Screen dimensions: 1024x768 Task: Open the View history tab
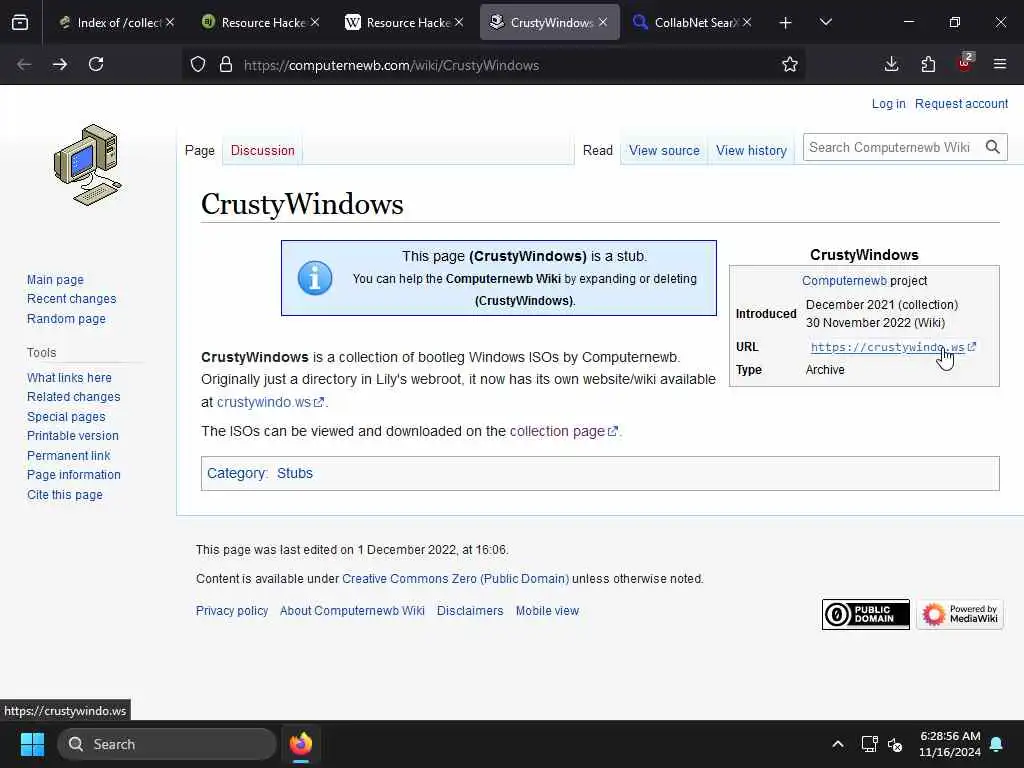click(751, 150)
